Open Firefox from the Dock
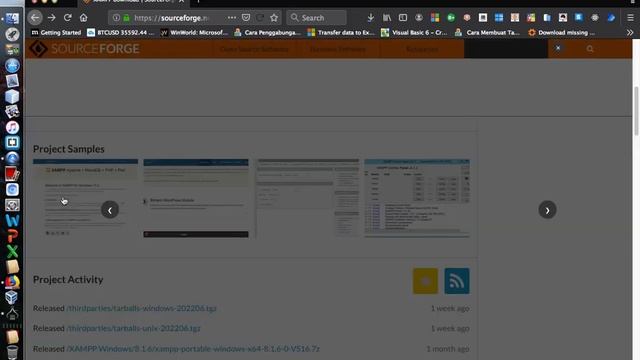Image resolution: width=640 pixels, height=360 pixels. click(12, 282)
